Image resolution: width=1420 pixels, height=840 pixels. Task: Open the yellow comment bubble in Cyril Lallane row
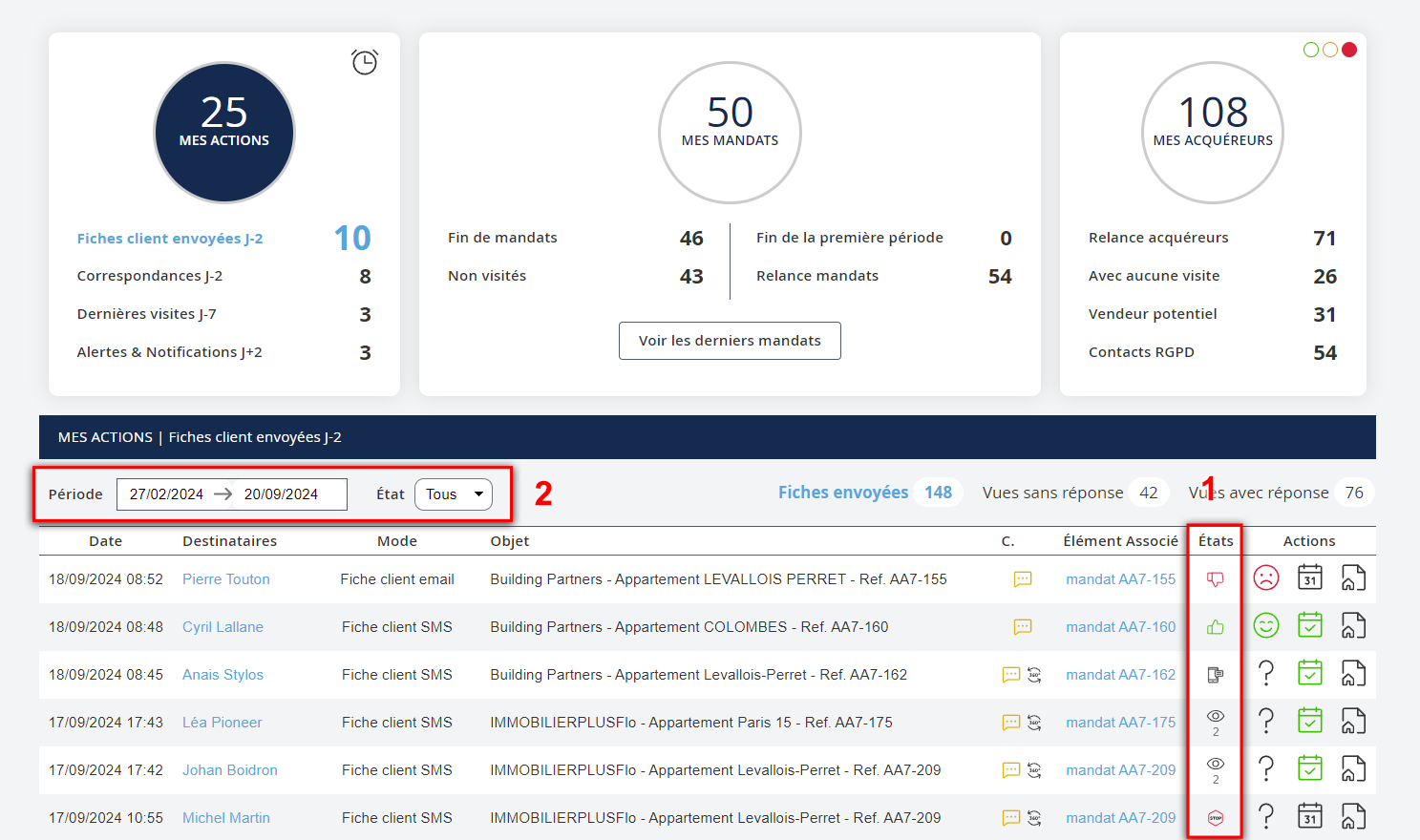pyautogui.click(x=1022, y=627)
